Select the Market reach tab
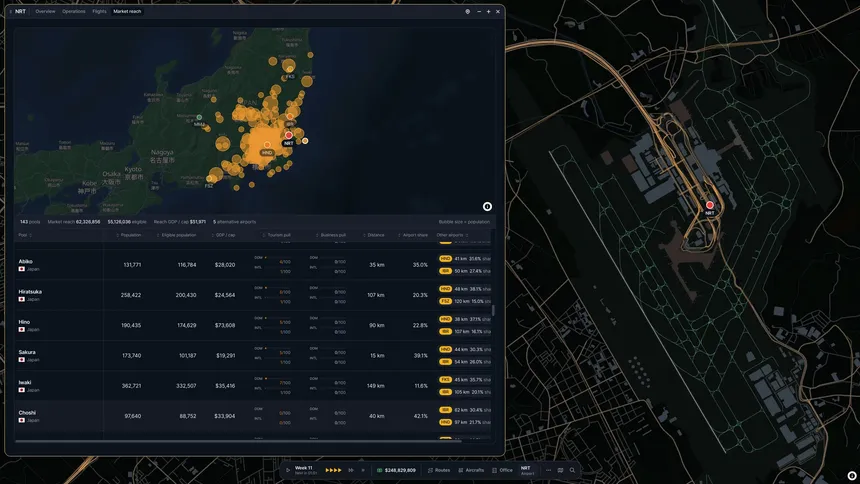 (x=127, y=11)
